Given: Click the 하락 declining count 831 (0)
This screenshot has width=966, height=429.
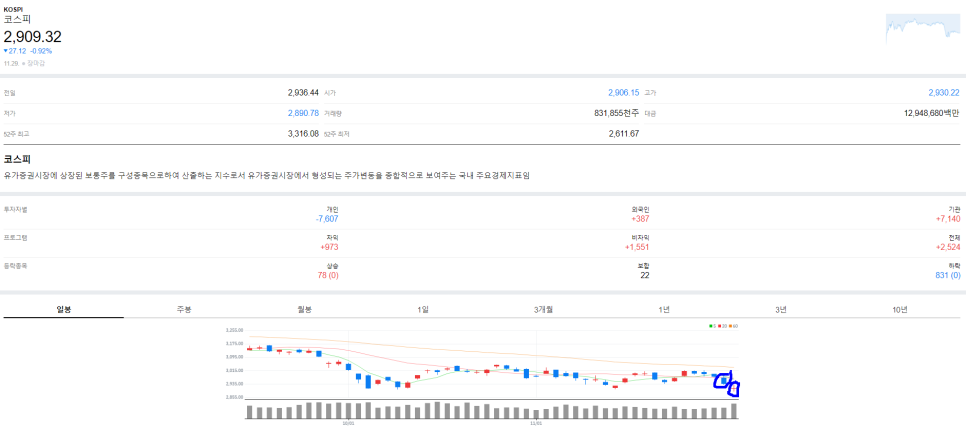Looking at the screenshot, I should [x=947, y=276].
